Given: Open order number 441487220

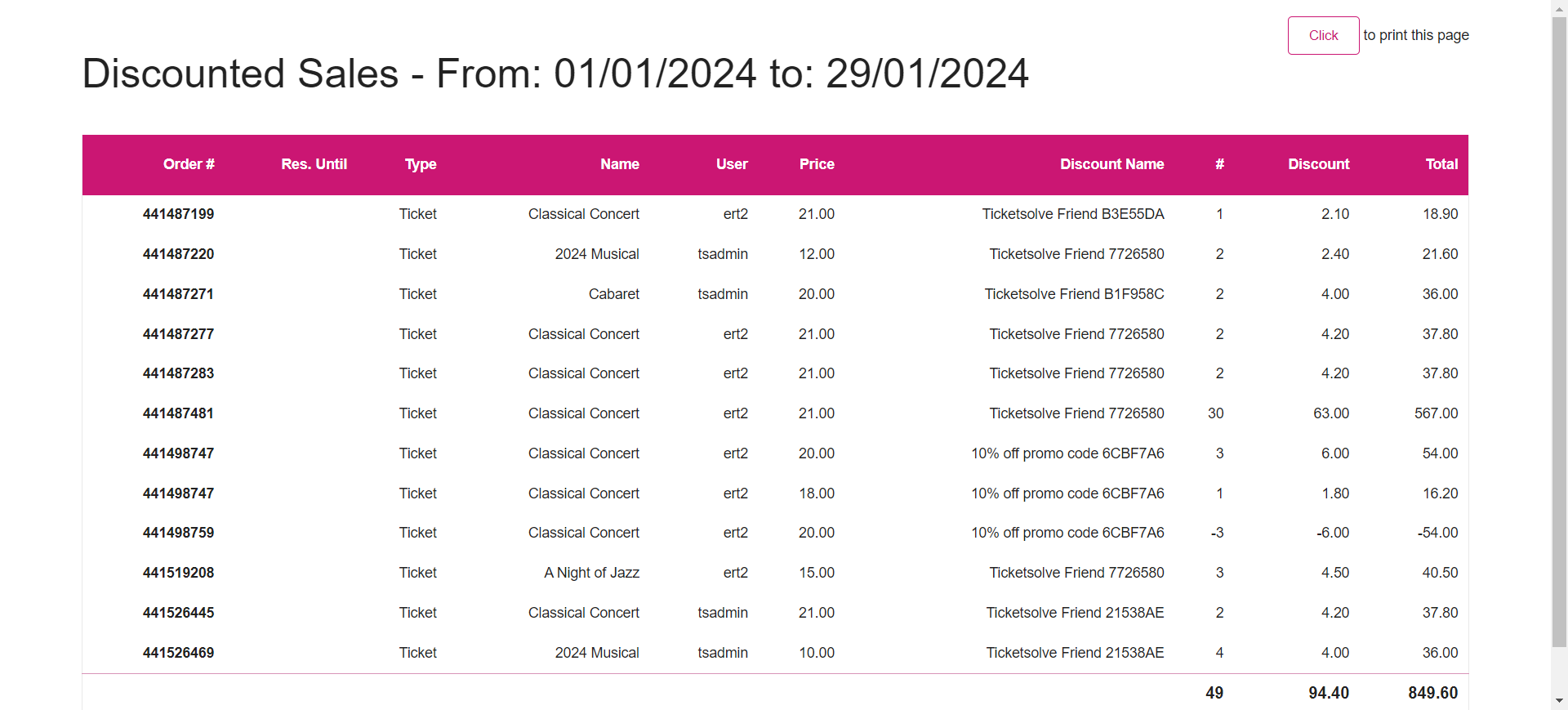Looking at the screenshot, I should [x=178, y=254].
